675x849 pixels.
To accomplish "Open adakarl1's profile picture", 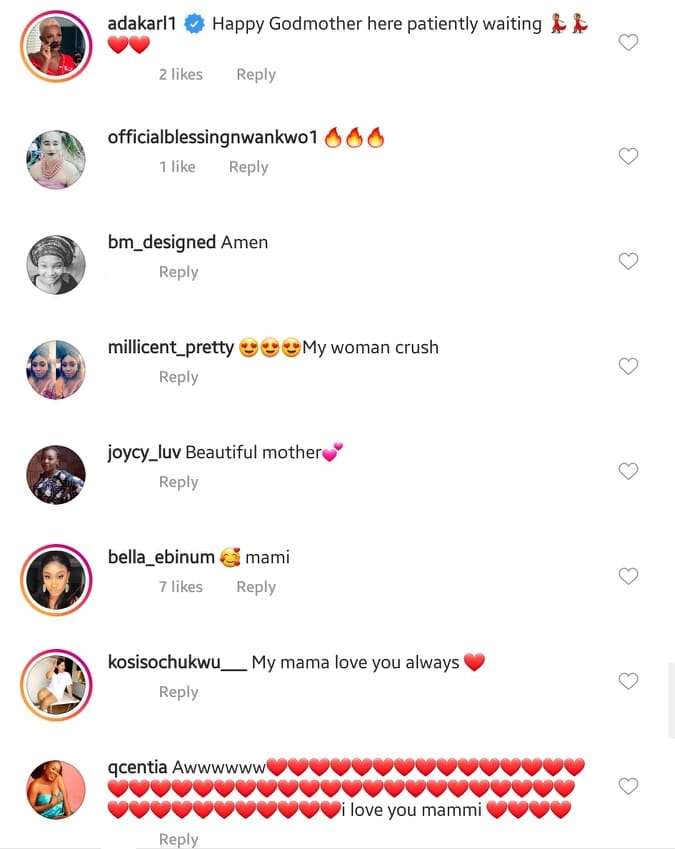I will click(56, 46).
